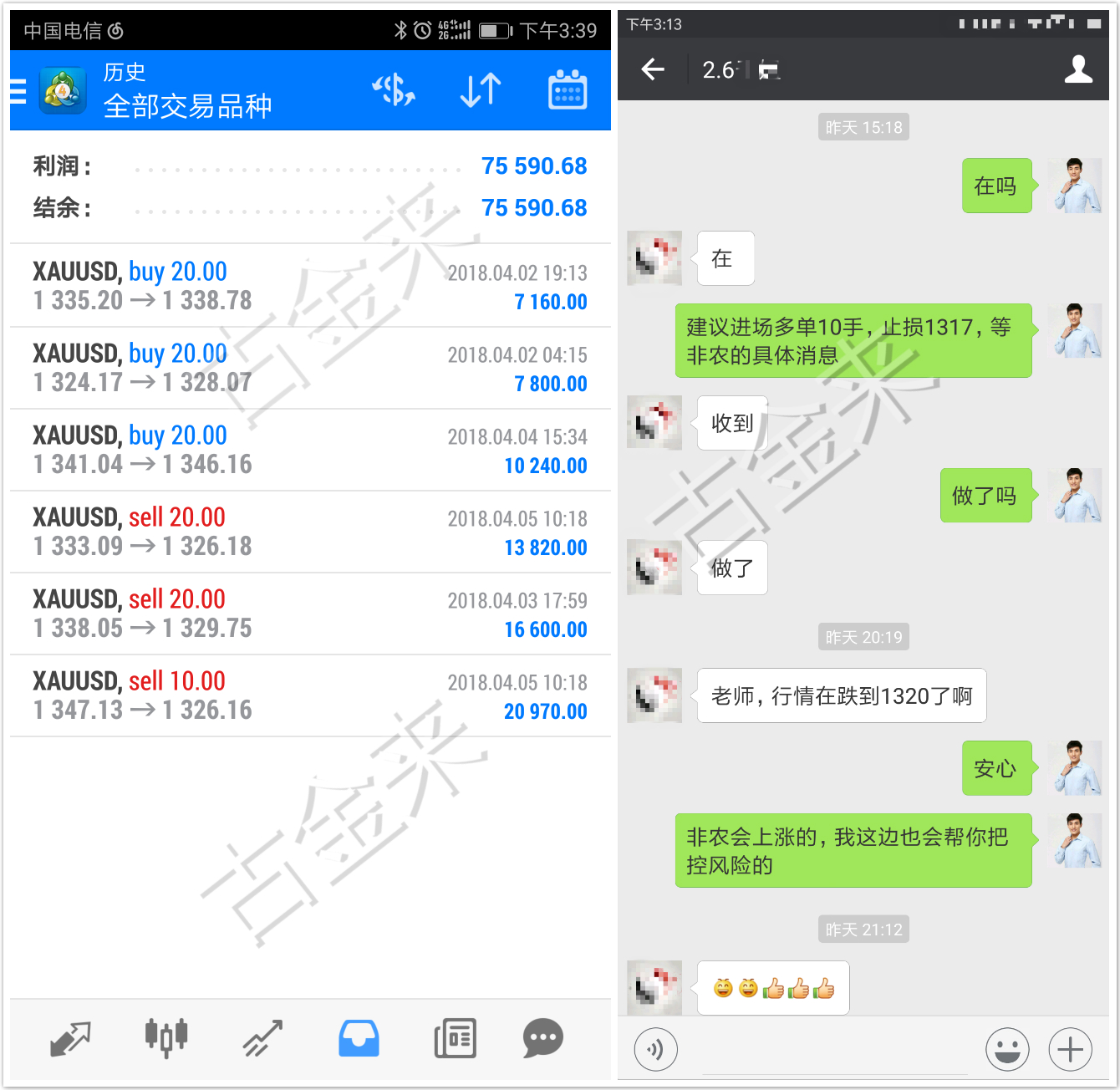Select the sell trade with 16 600.00 profit
This screenshot has width=1120, height=1090.
pos(310,614)
